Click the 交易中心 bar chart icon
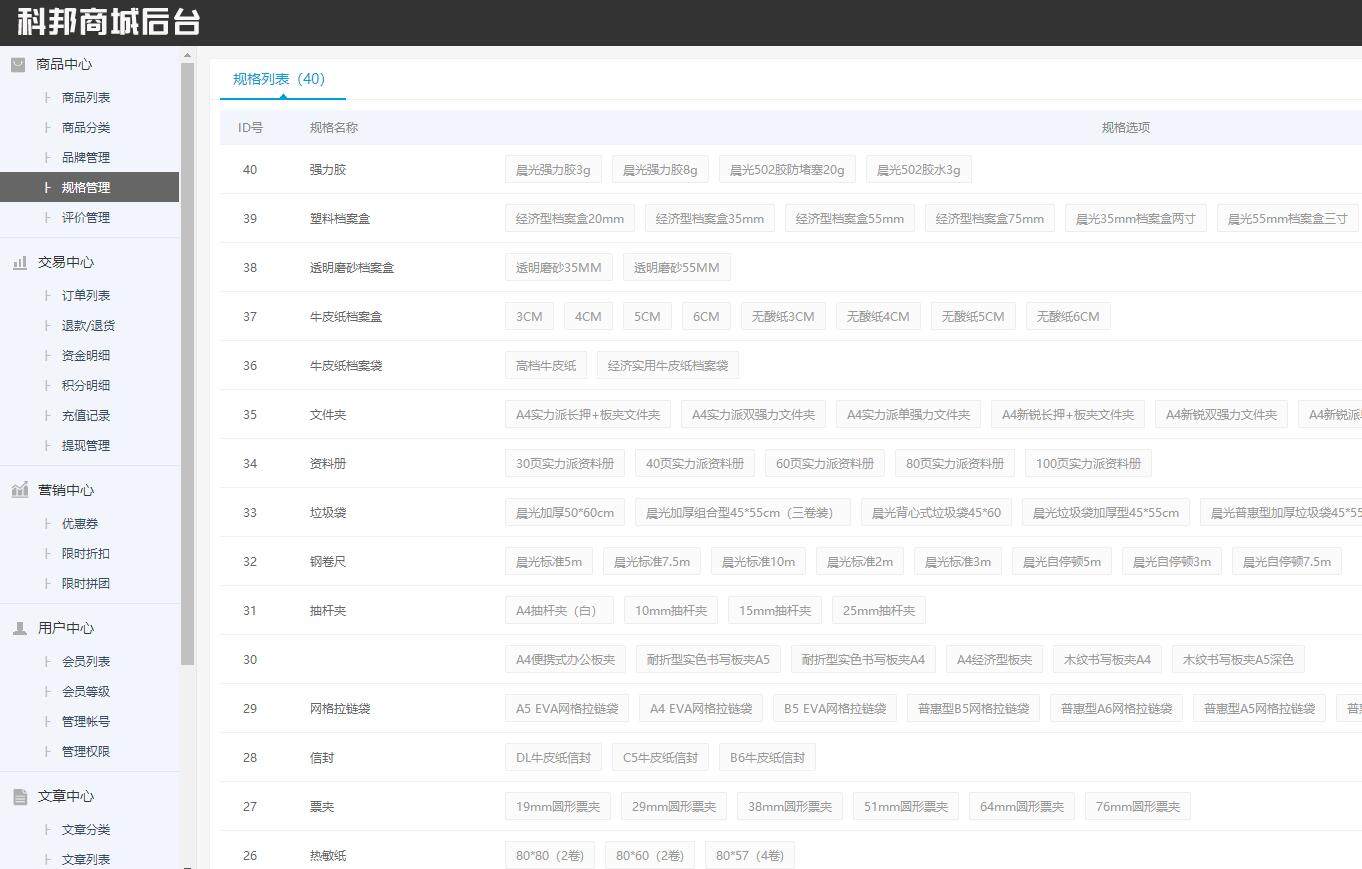Screen dimensions: 1362x869 pos(19,262)
